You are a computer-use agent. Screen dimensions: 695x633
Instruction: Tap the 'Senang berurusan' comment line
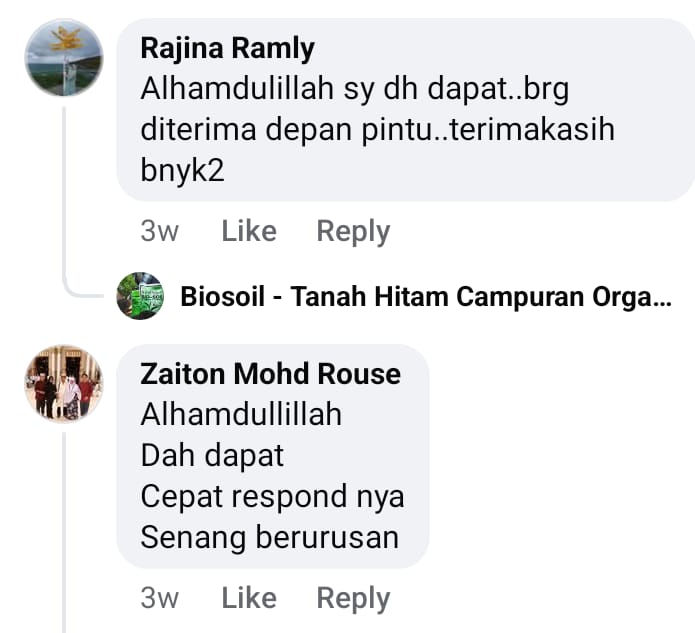coord(269,537)
